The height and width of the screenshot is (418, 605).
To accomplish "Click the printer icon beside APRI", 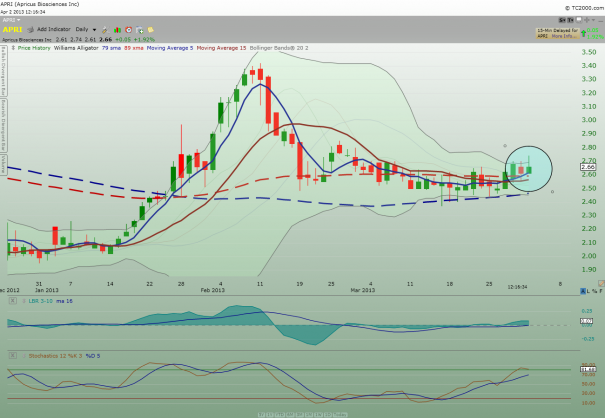I will coord(30,29).
